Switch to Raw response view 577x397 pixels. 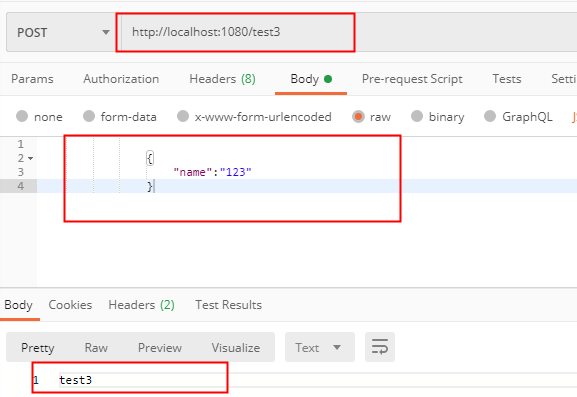(96, 347)
